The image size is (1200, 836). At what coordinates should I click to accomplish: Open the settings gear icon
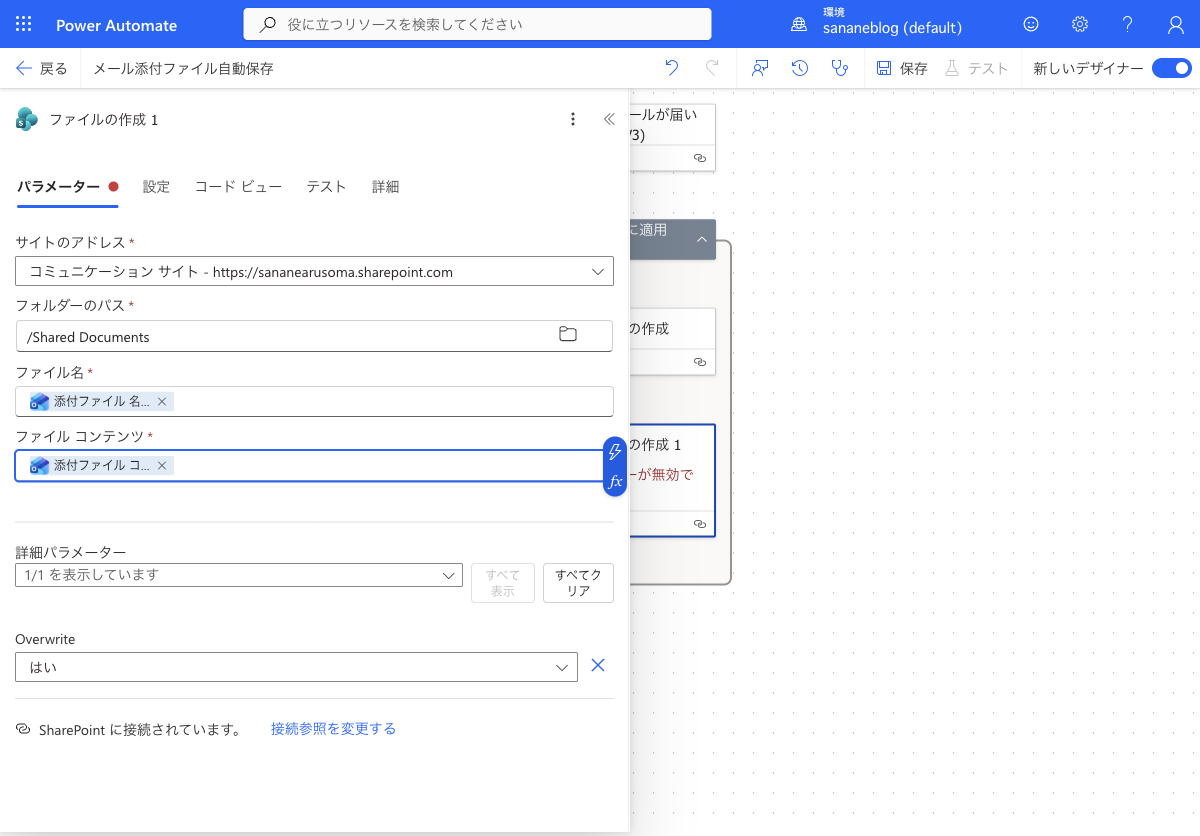tap(1080, 24)
